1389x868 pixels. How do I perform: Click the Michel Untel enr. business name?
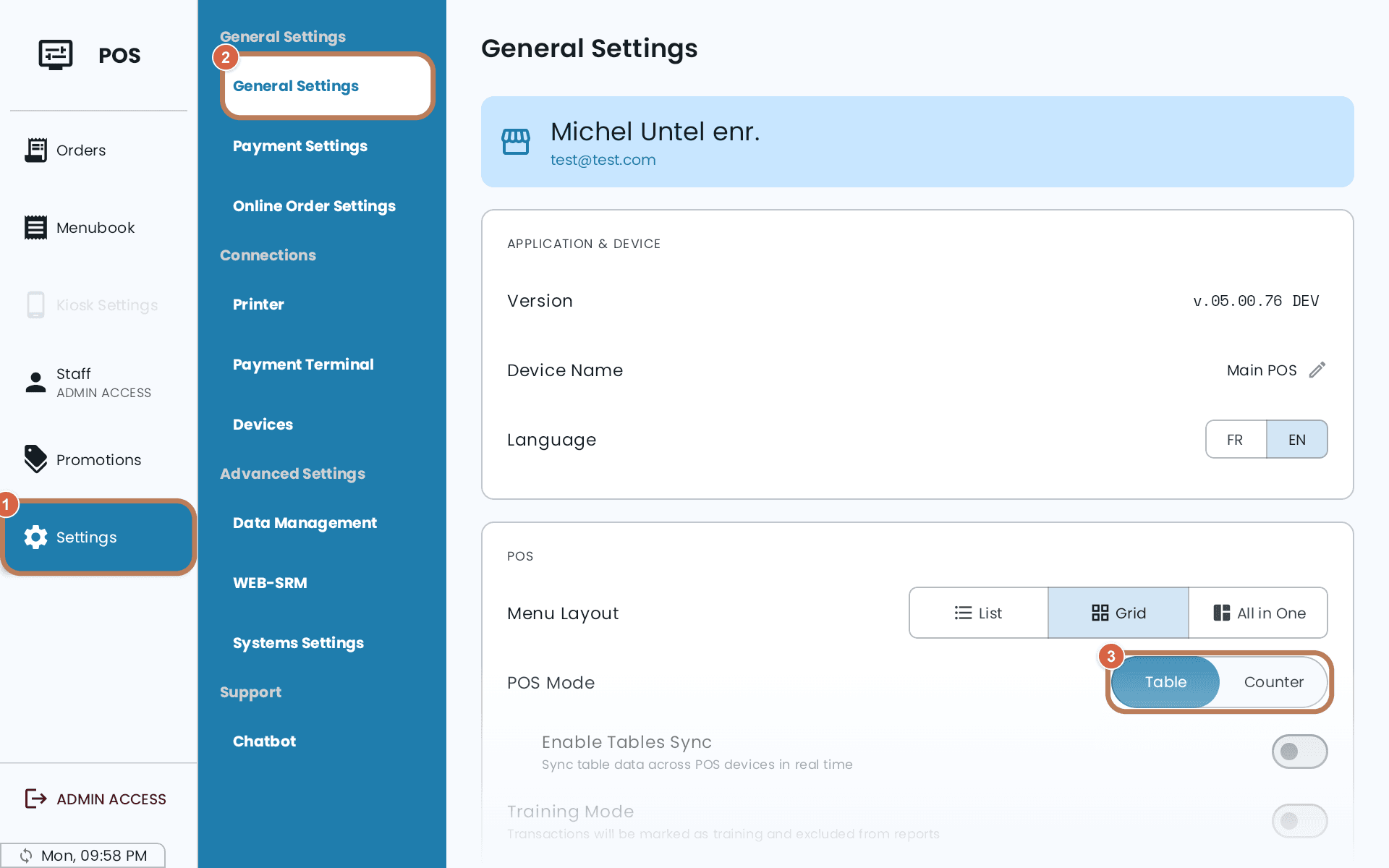(x=655, y=131)
